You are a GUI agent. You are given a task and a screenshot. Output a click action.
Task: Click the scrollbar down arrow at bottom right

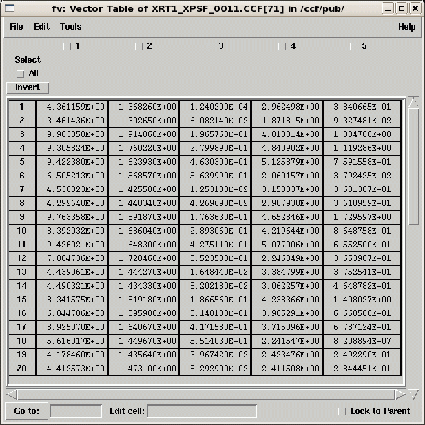414,395
